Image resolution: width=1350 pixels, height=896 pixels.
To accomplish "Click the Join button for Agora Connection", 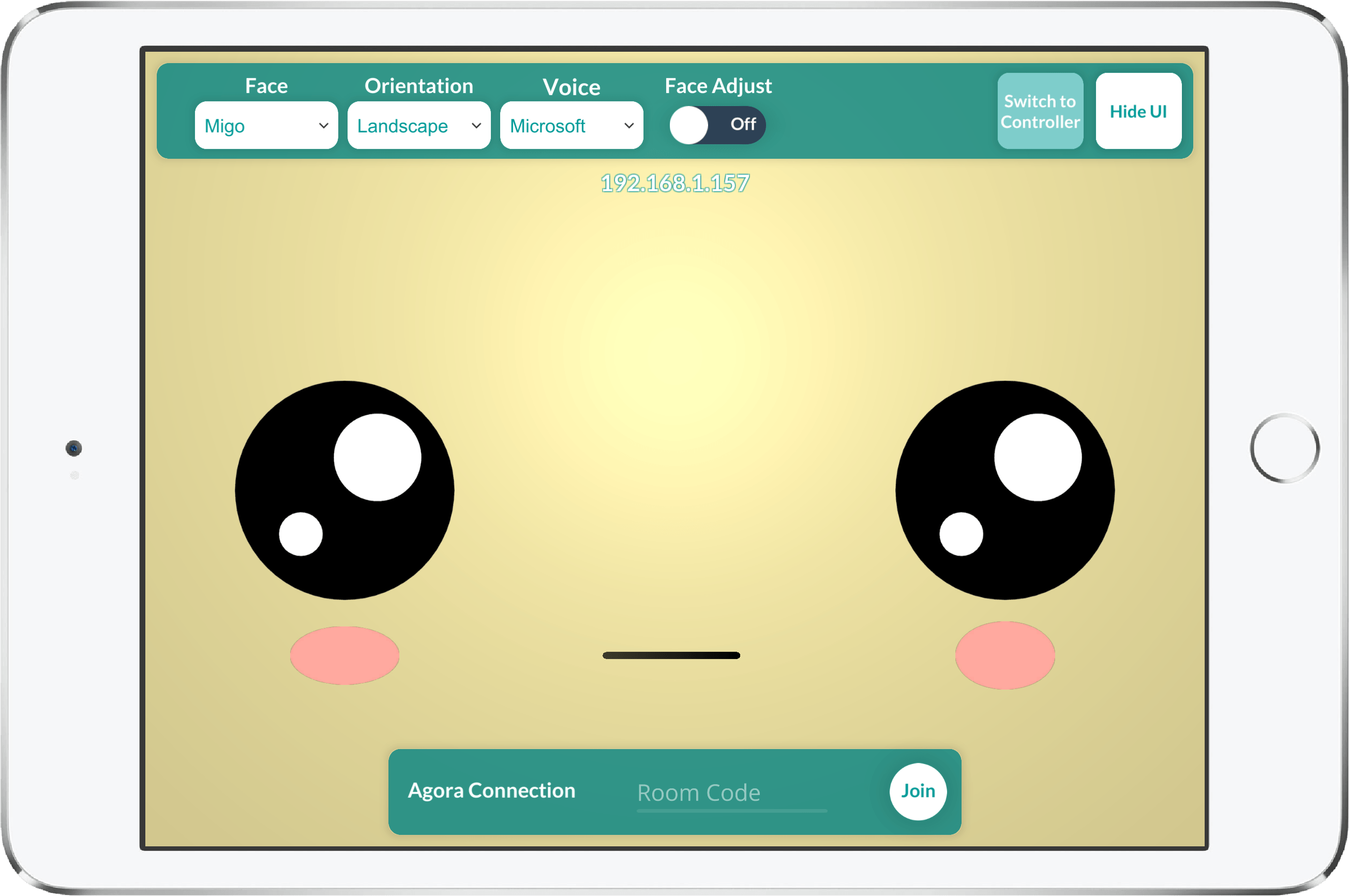I will pos(918,792).
